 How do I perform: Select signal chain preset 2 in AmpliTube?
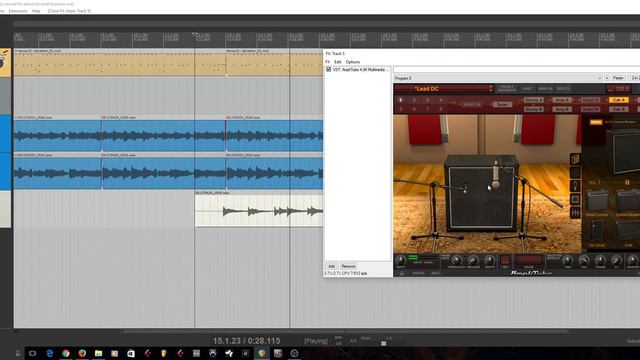(x=414, y=100)
